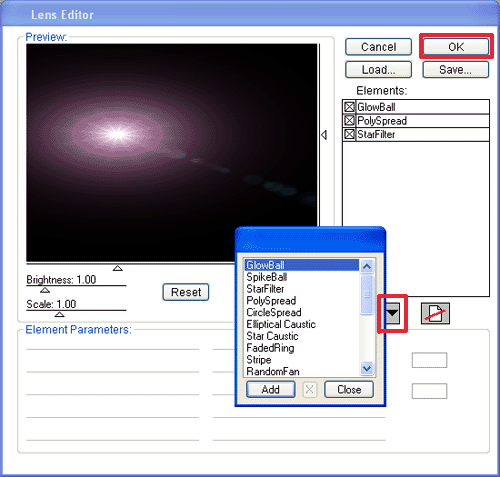
Task: Open the Load... lens dialog
Action: tap(378, 70)
